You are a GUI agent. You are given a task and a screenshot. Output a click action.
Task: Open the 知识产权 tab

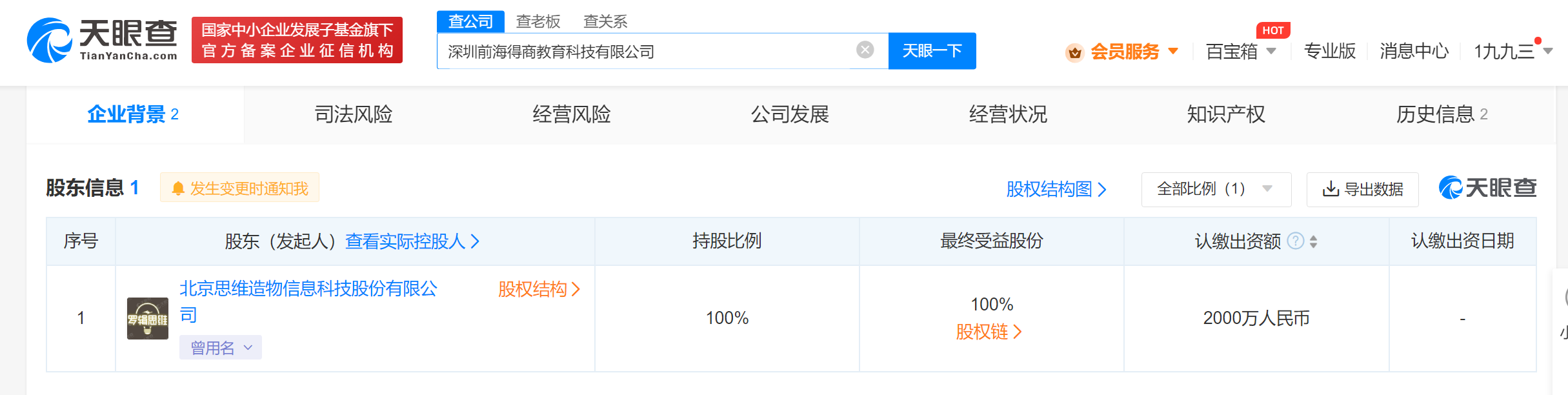(x=1226, y=114)
